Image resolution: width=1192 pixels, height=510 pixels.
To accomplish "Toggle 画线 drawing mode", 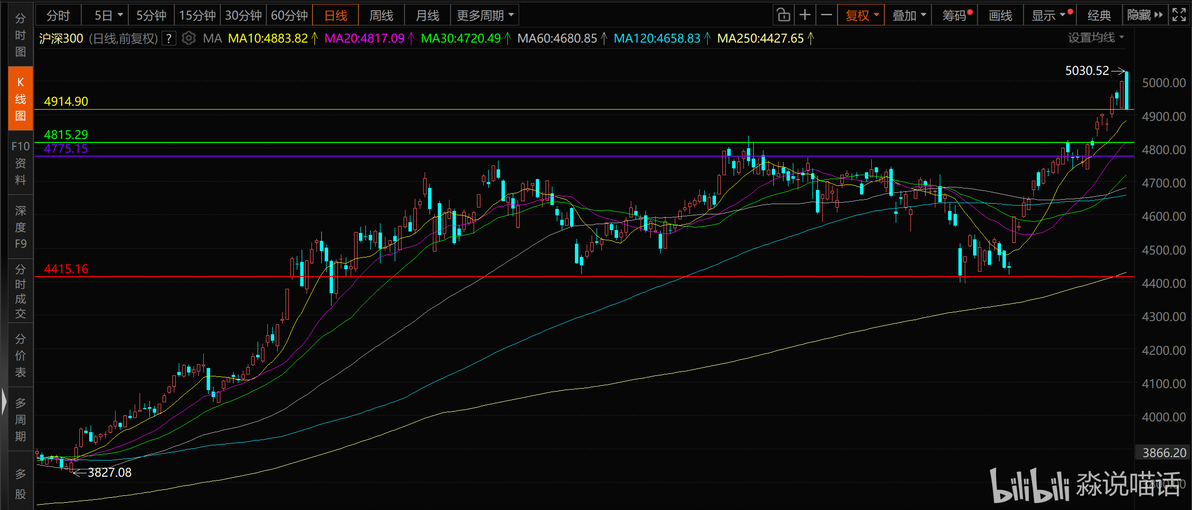I will [1000, 15].
